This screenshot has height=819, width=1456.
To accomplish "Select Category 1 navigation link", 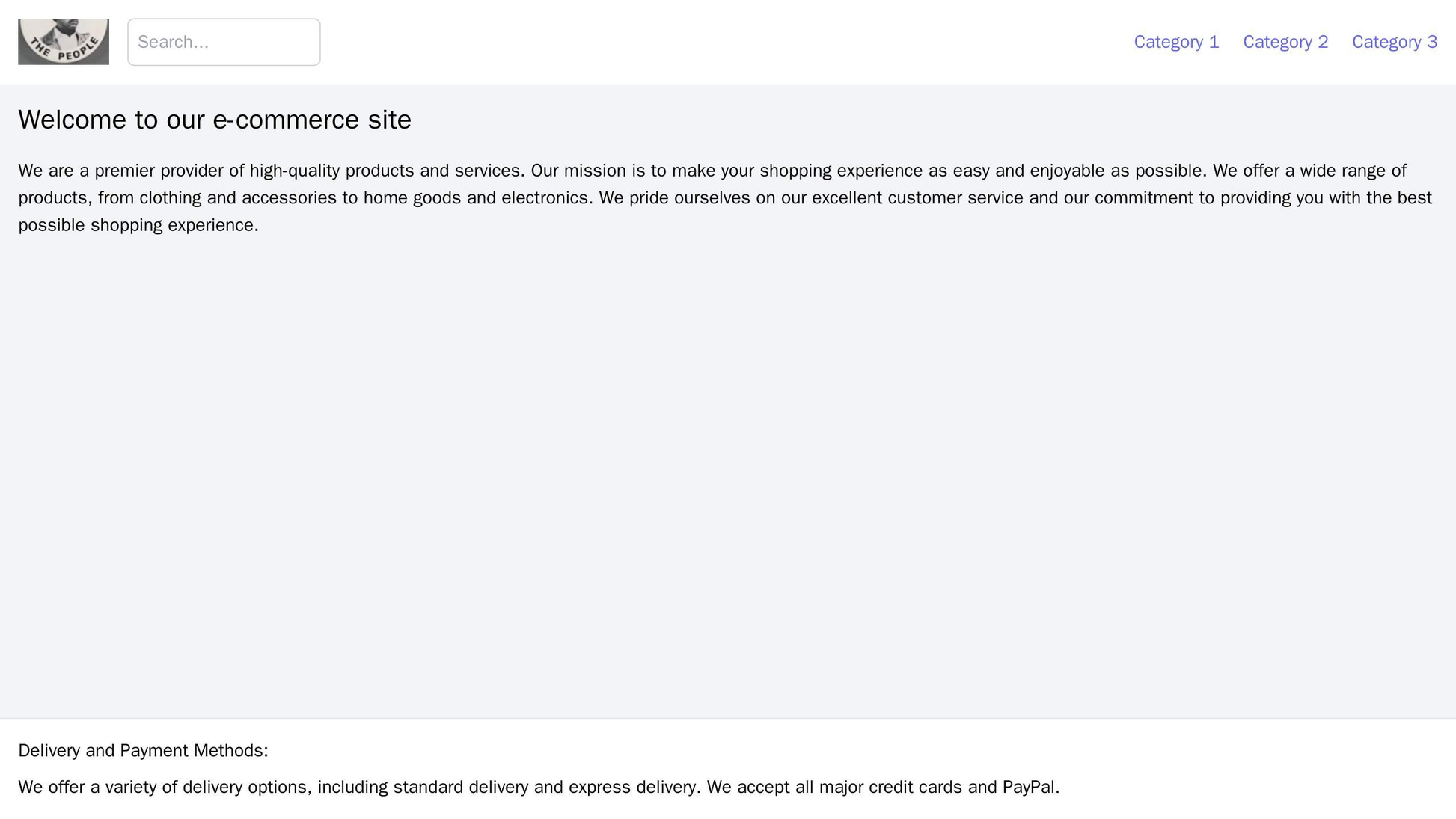I will coord(1175,42).
